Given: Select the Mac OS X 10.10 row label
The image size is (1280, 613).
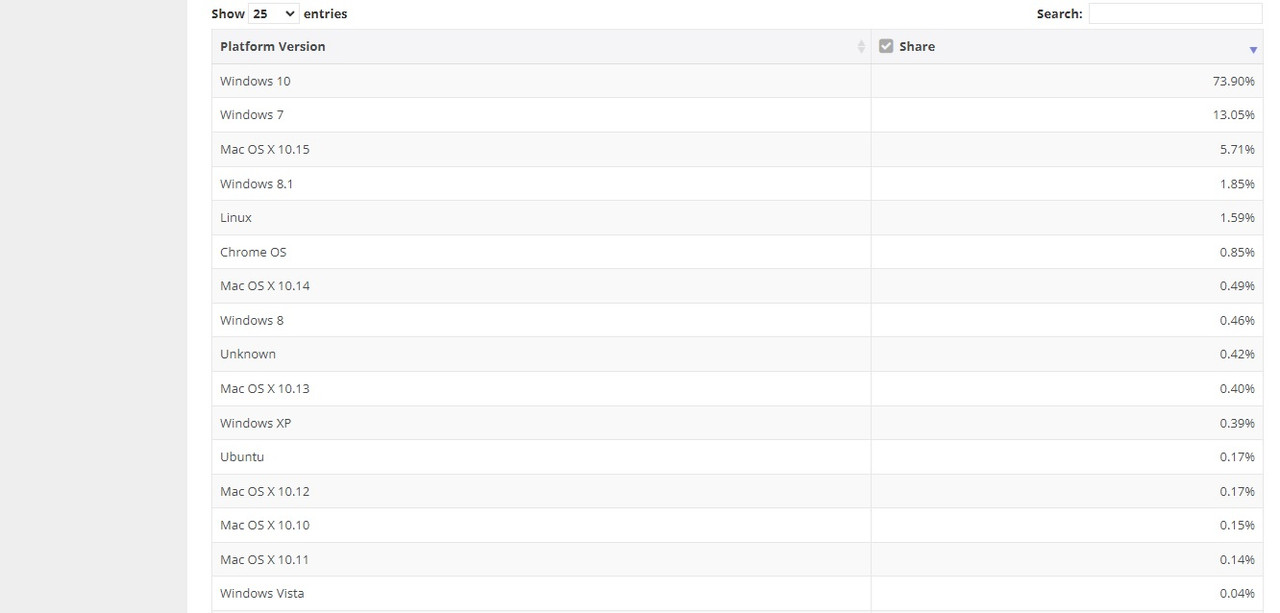Looking at the screenshot, I should point(265,525).
